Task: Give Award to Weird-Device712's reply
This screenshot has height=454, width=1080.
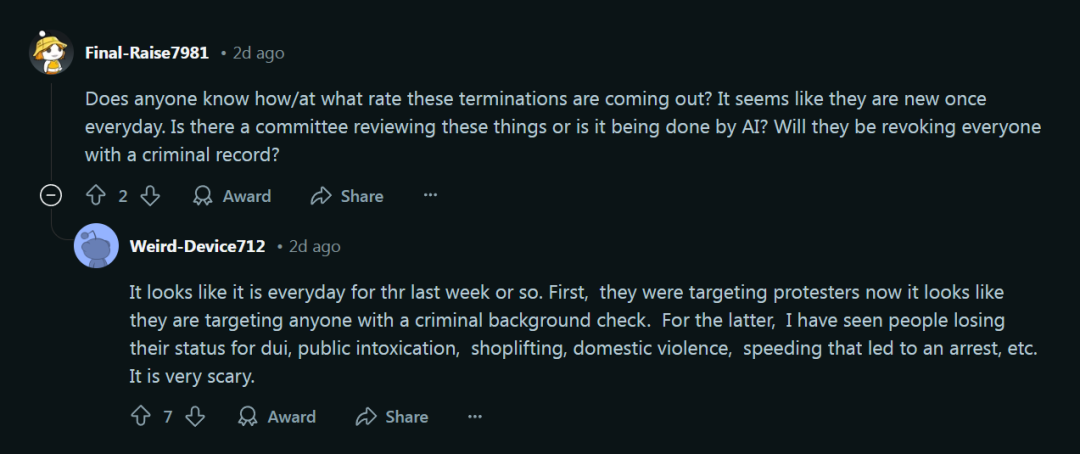Action: pos(277,416)
